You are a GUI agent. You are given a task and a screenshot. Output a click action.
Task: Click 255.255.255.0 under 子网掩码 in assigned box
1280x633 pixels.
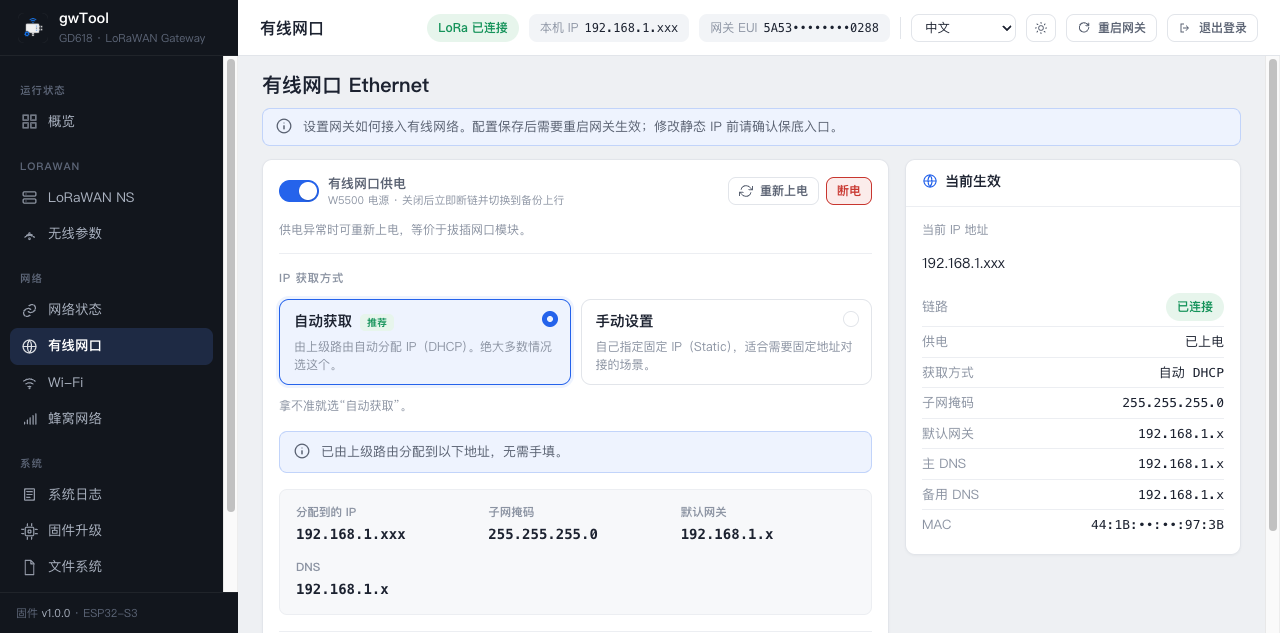(543, 534)
